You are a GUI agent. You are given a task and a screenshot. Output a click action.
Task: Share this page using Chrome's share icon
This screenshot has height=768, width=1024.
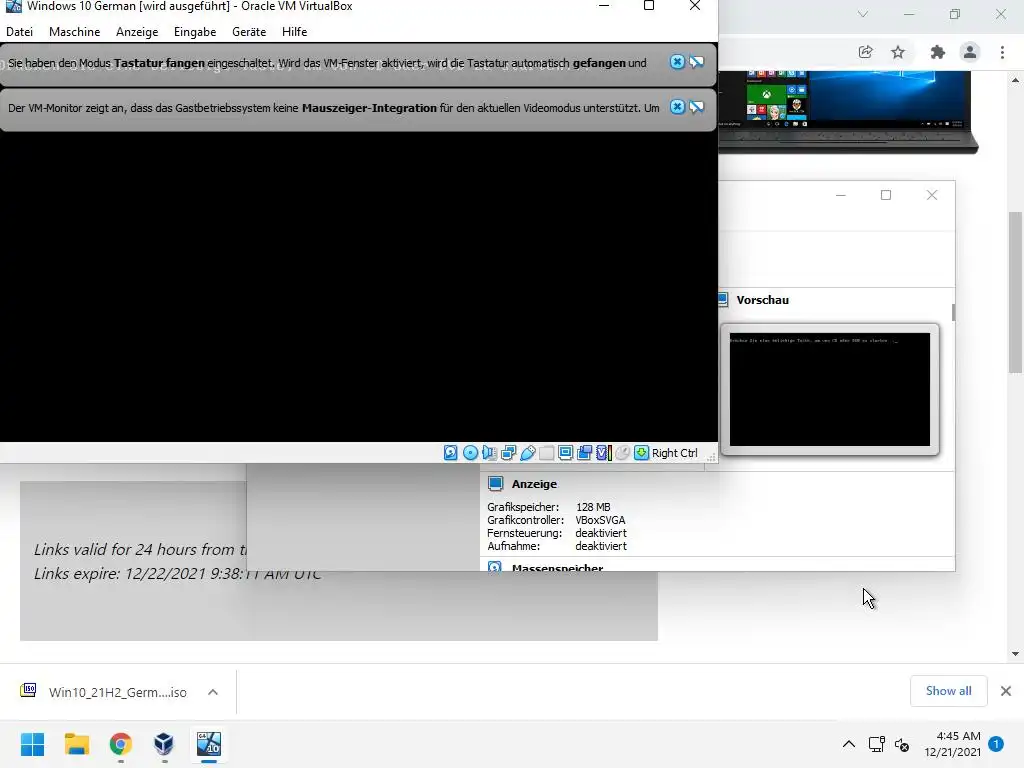click(865, 52)
